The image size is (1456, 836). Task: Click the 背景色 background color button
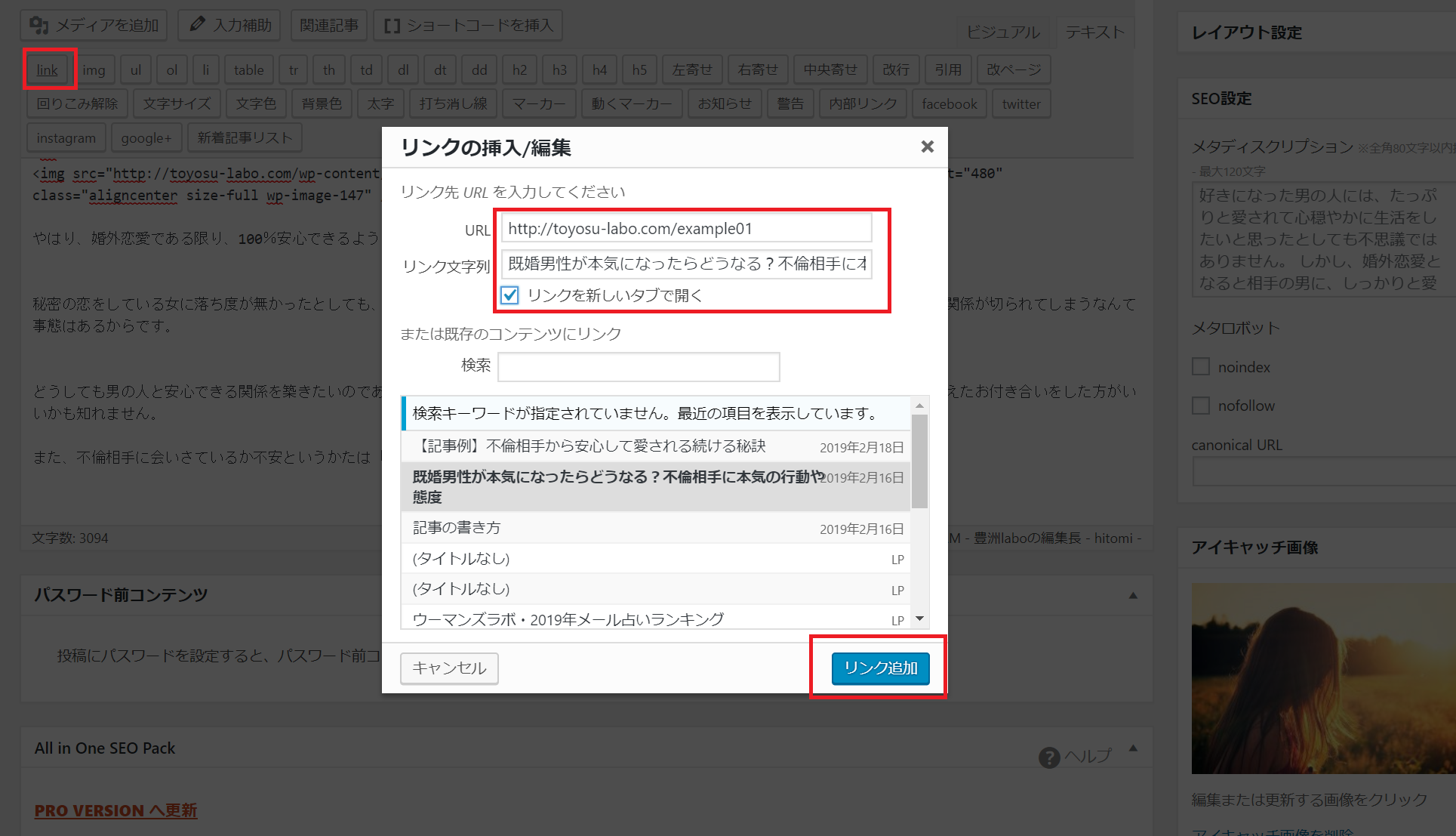(x=322, y=103)
